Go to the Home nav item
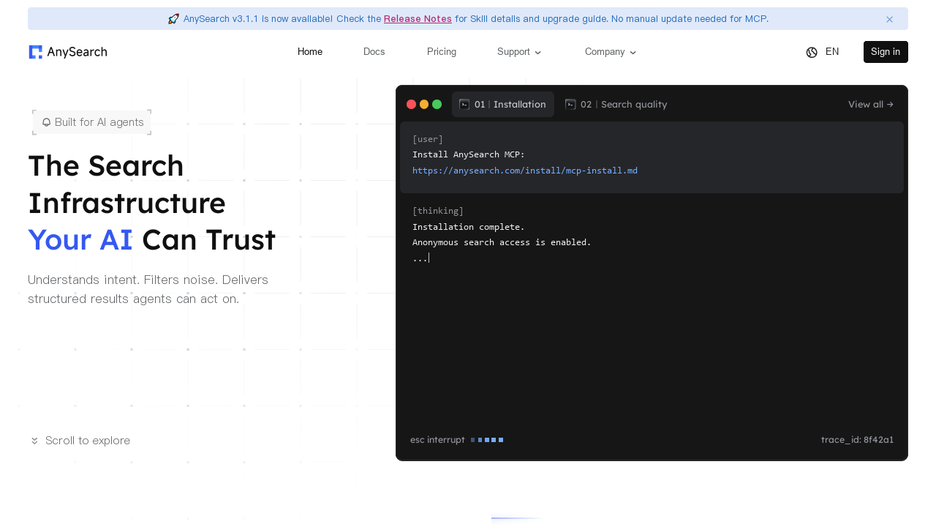 point(310,52)
